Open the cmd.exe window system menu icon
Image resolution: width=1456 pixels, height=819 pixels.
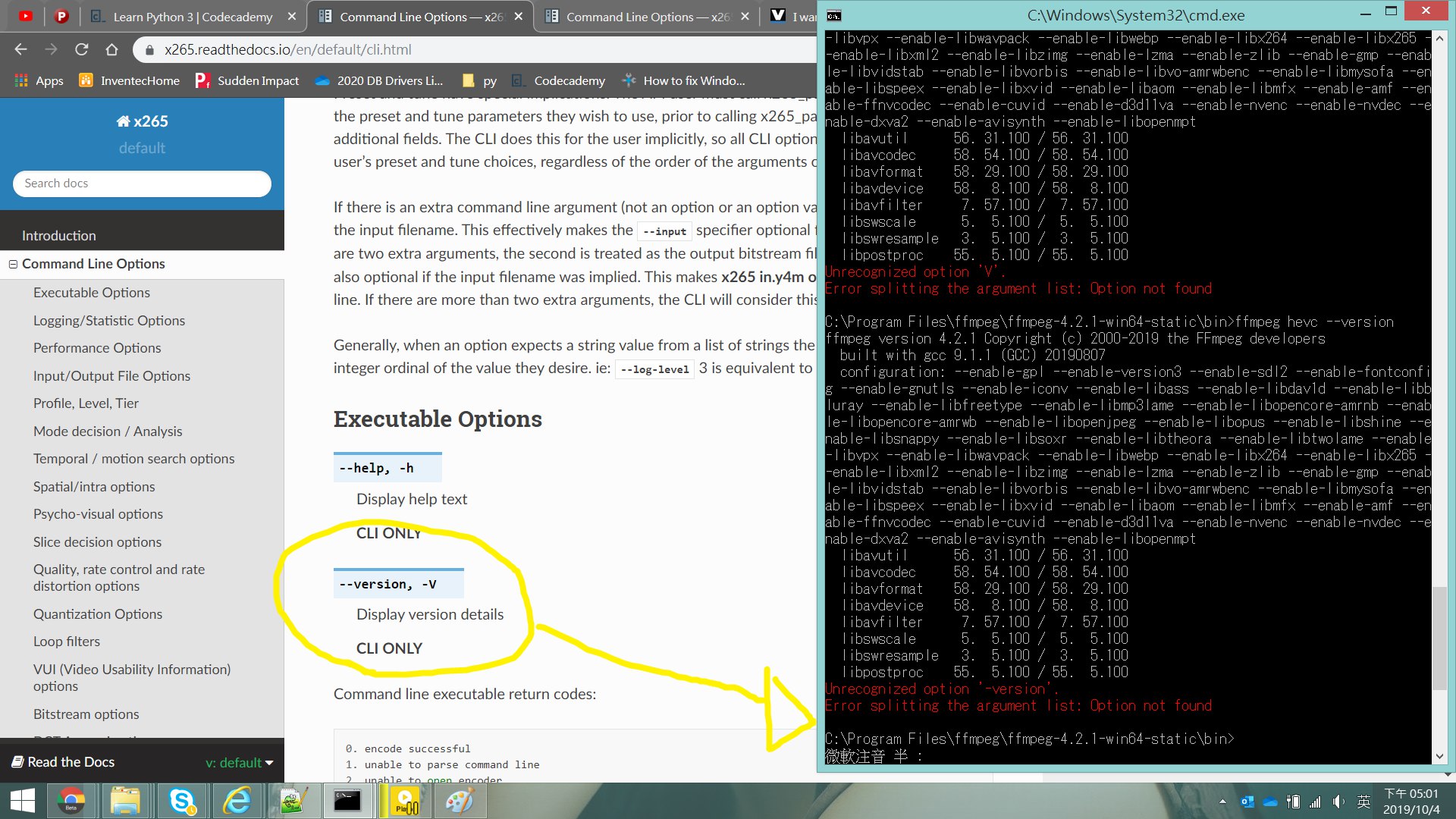click(x=833, y=15)
